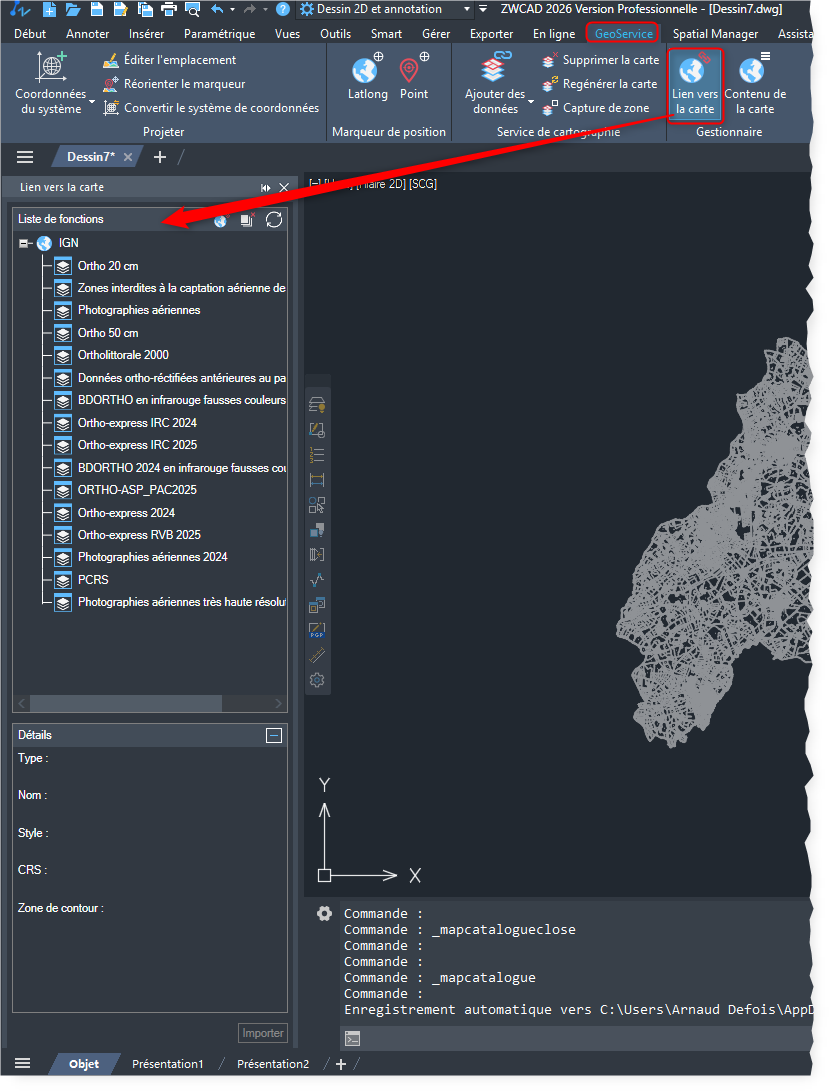Collapse the IGN tree node
The image size is (829, 1091).
pyautogui.click(x=25, y=243)
